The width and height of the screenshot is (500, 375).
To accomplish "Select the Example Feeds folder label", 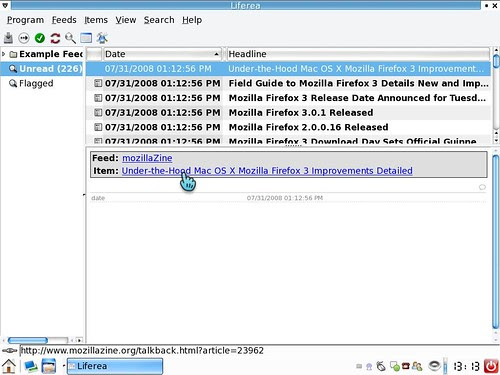I will click(51, 54).
